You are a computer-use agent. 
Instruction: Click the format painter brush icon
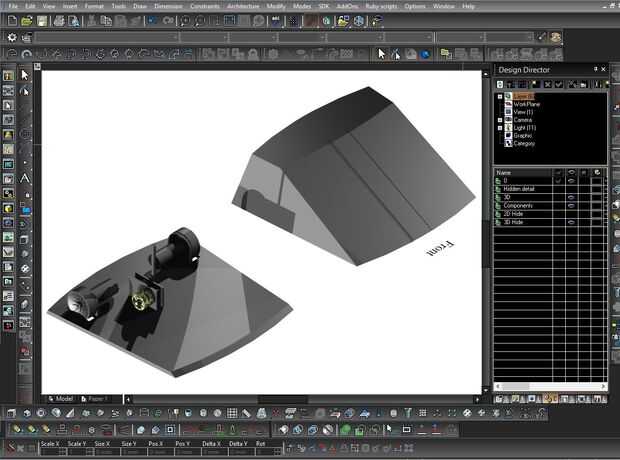[541, 37]
